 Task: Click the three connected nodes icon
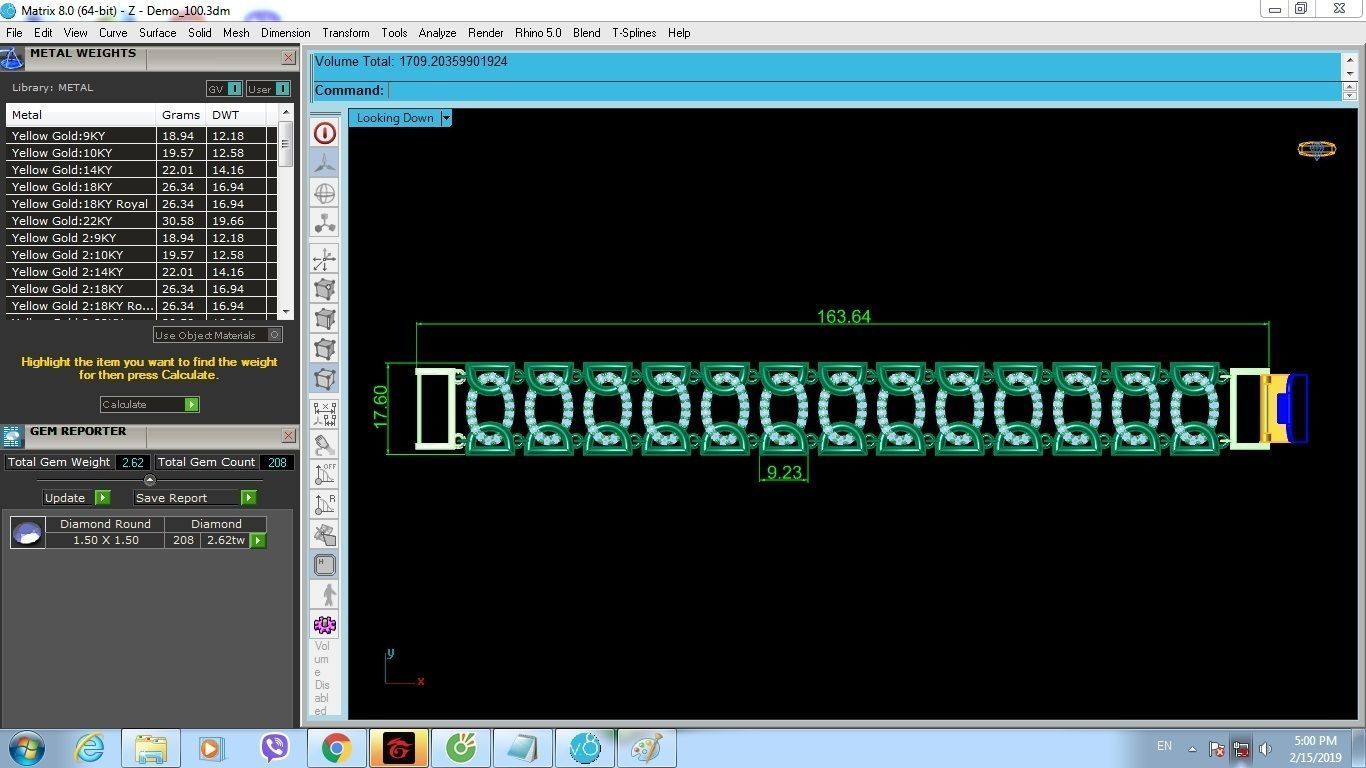[325, 223]
